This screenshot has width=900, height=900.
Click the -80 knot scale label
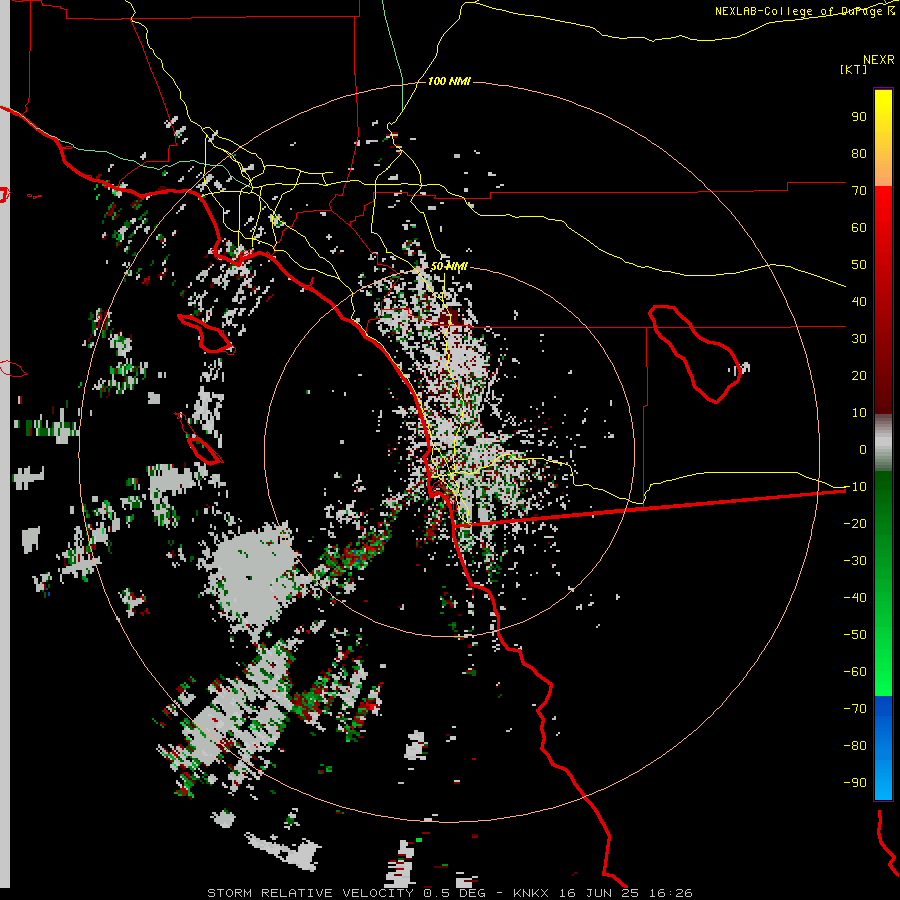855,746
